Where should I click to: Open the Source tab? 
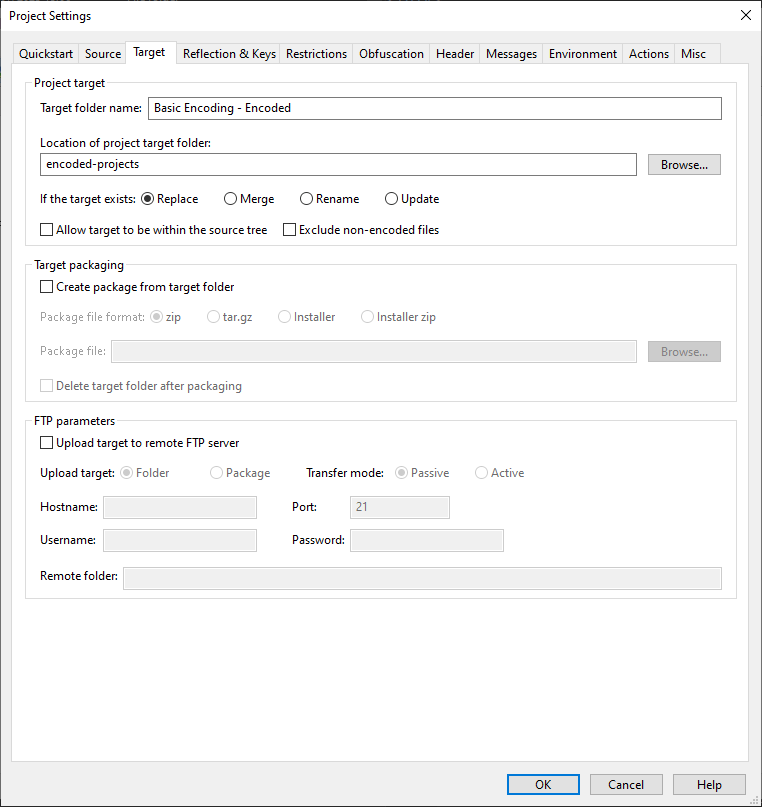102,54
